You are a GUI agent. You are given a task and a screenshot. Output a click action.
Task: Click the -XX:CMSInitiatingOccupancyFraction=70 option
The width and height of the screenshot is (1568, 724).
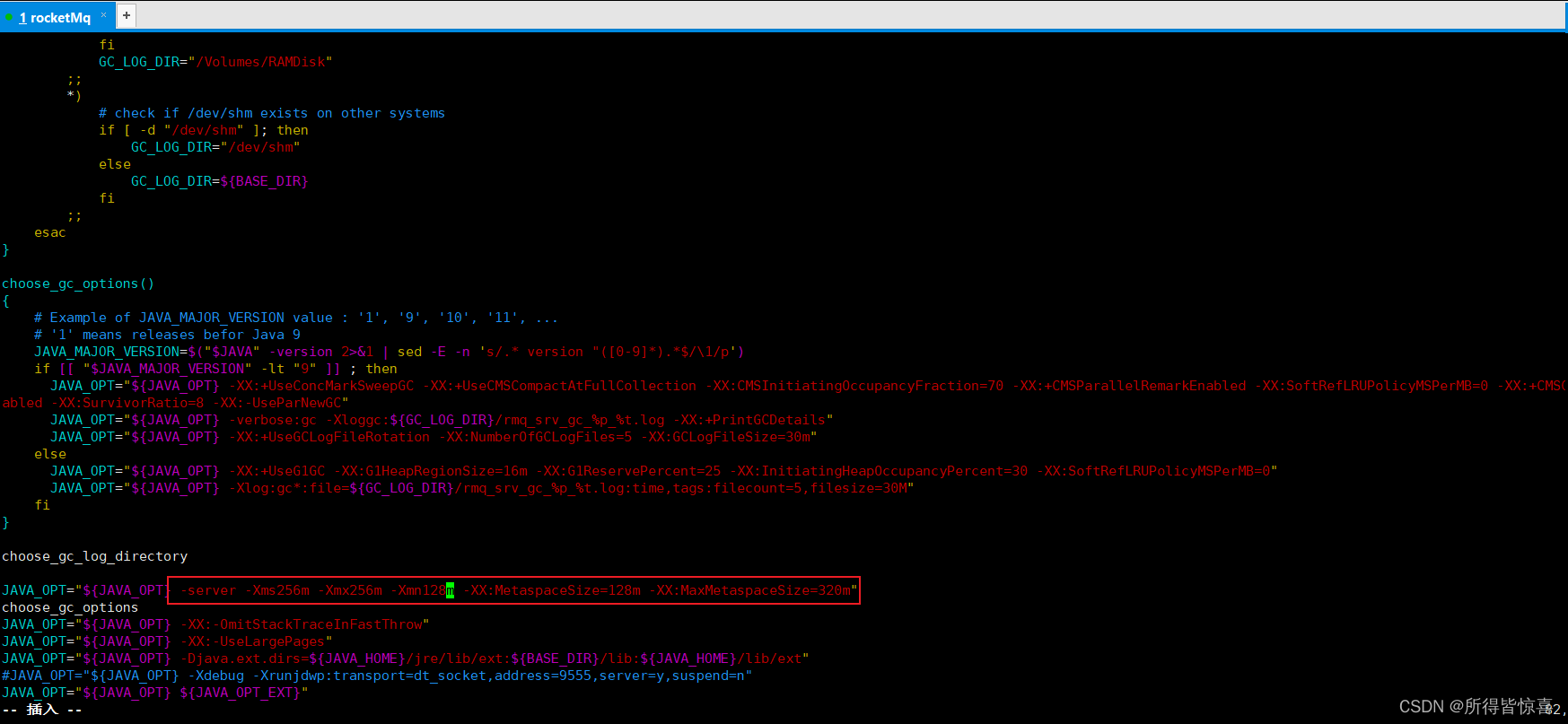[x=854, y=386]
